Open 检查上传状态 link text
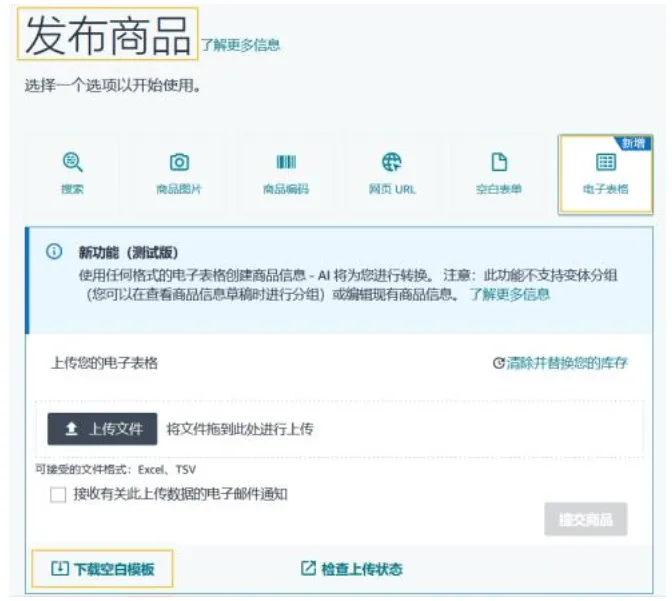 362,569
